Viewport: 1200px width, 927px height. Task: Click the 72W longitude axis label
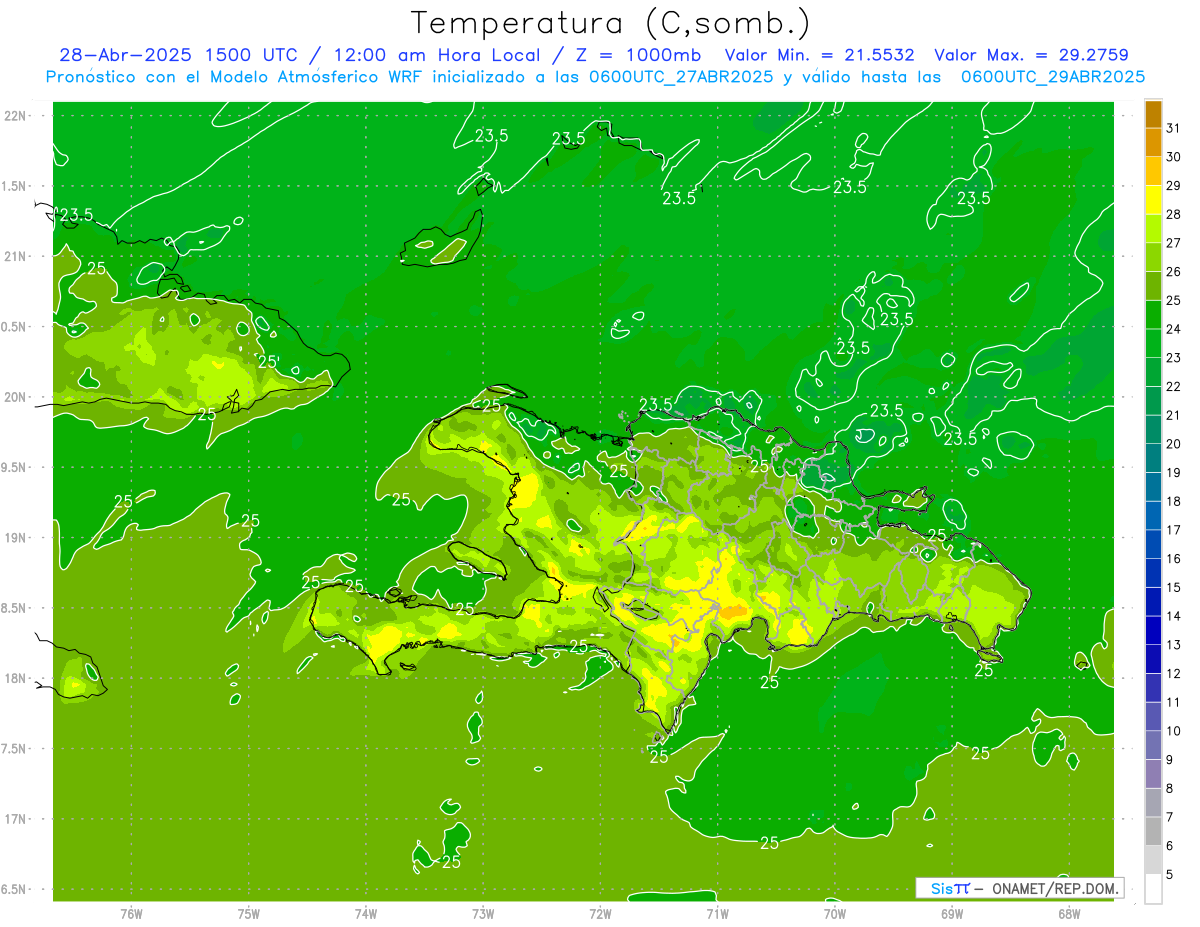pos(600,913)
